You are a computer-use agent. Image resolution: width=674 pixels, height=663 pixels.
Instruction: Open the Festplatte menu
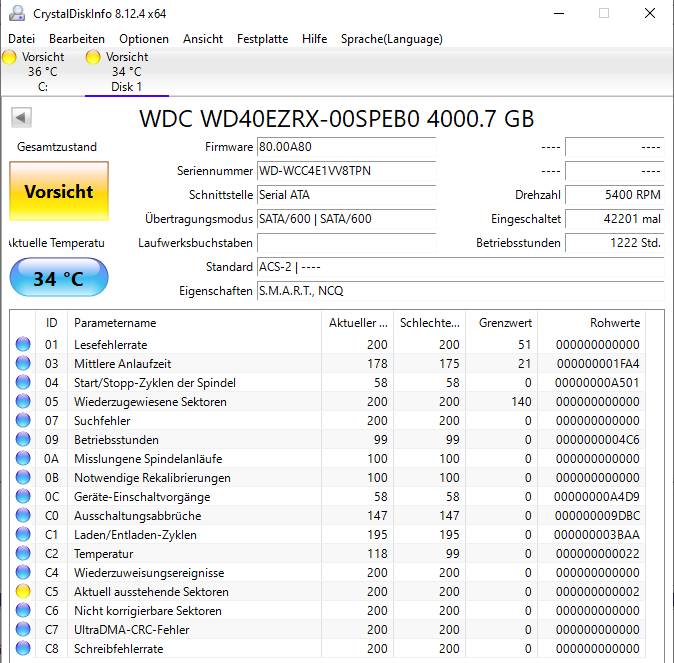pos(262,39)
